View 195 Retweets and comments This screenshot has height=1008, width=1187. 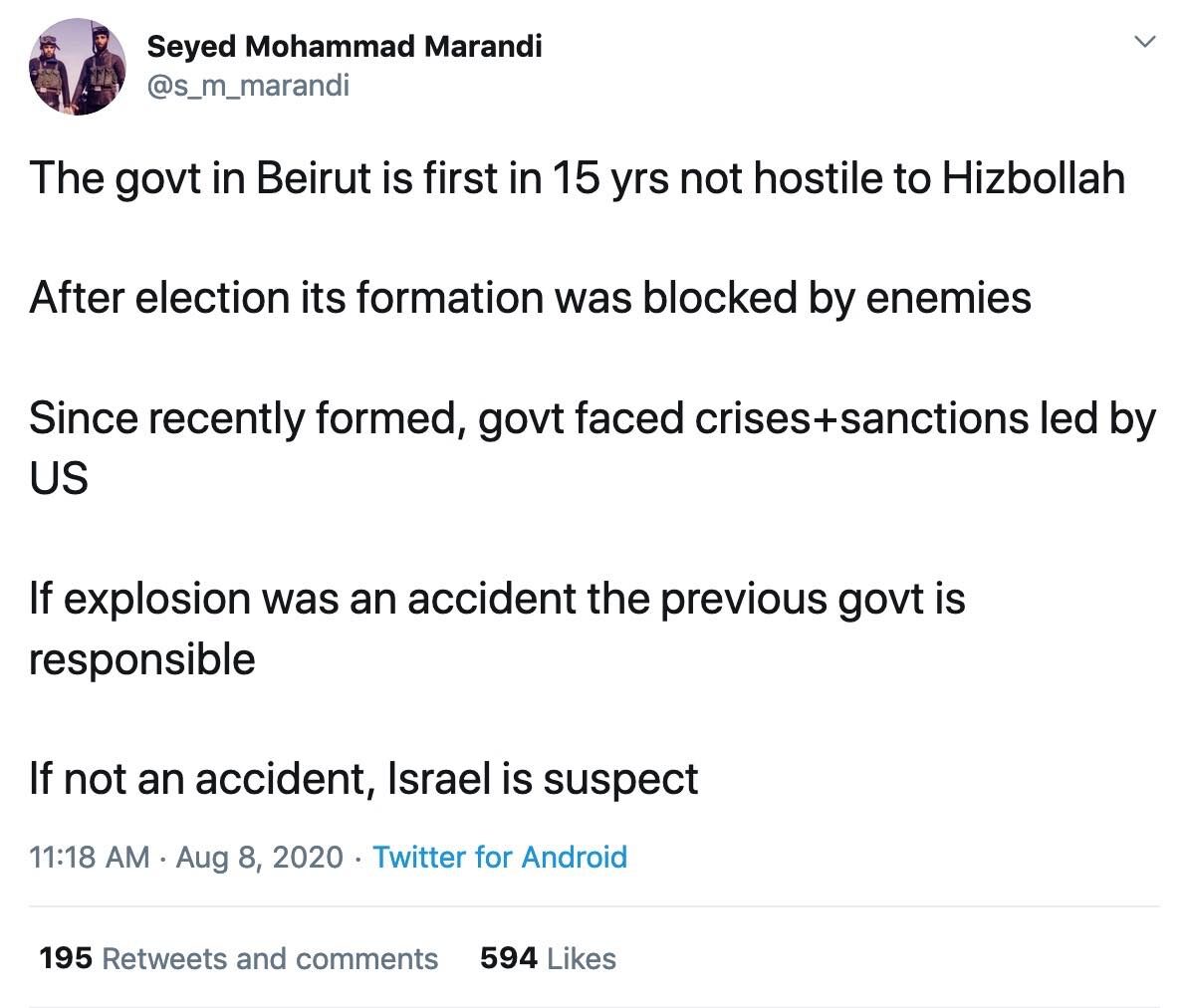click(x=238, y=958)
